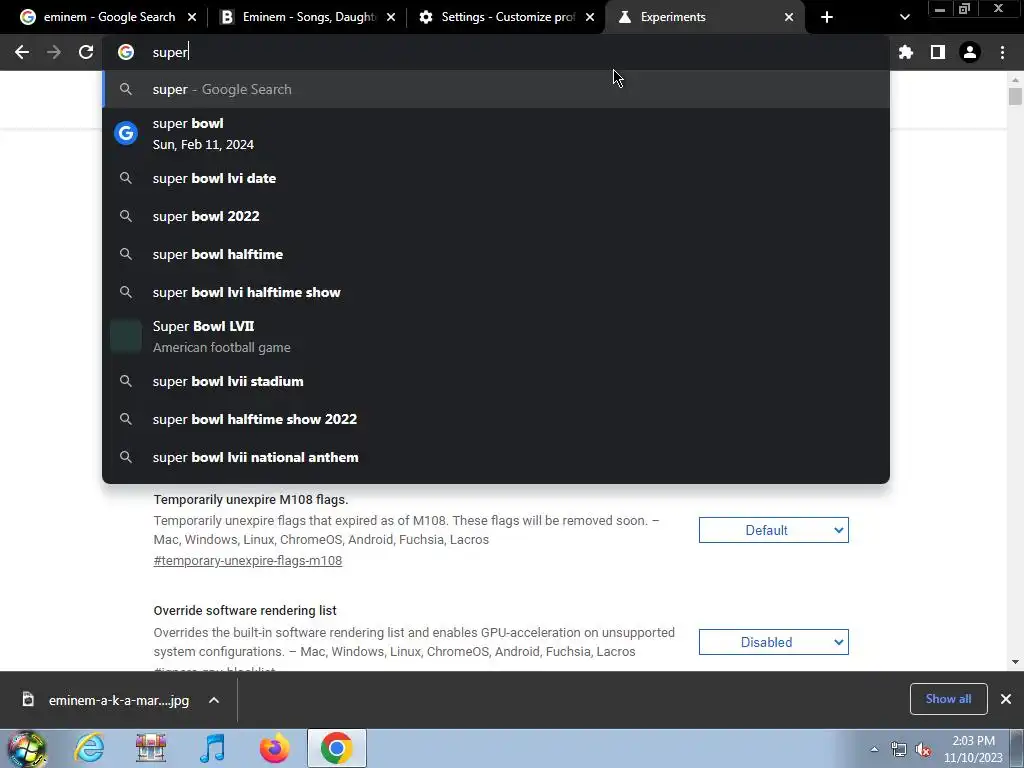The height and width of the screenshot is (768, 1024).
Task: Open the Disabled dropdown for software rendering list
Action: [x=774, y=643]
